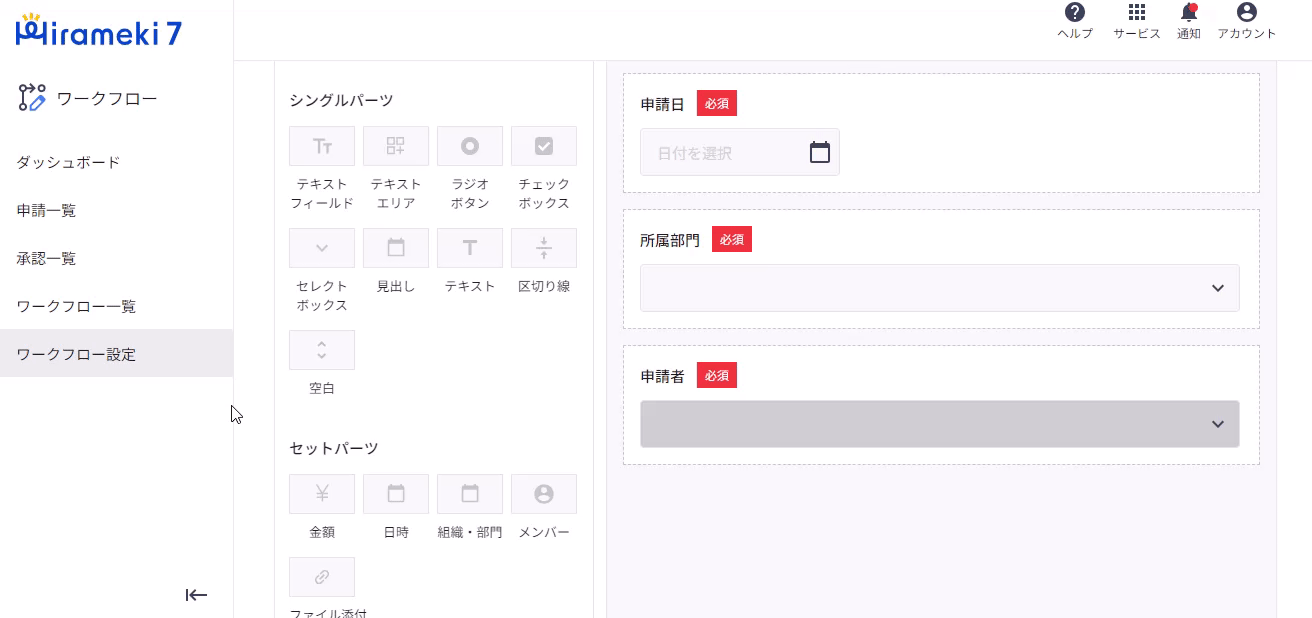The image size is (1312, 618).
Task: Select the テキストフィールド part icon
Action: click(x=322, y=146)
